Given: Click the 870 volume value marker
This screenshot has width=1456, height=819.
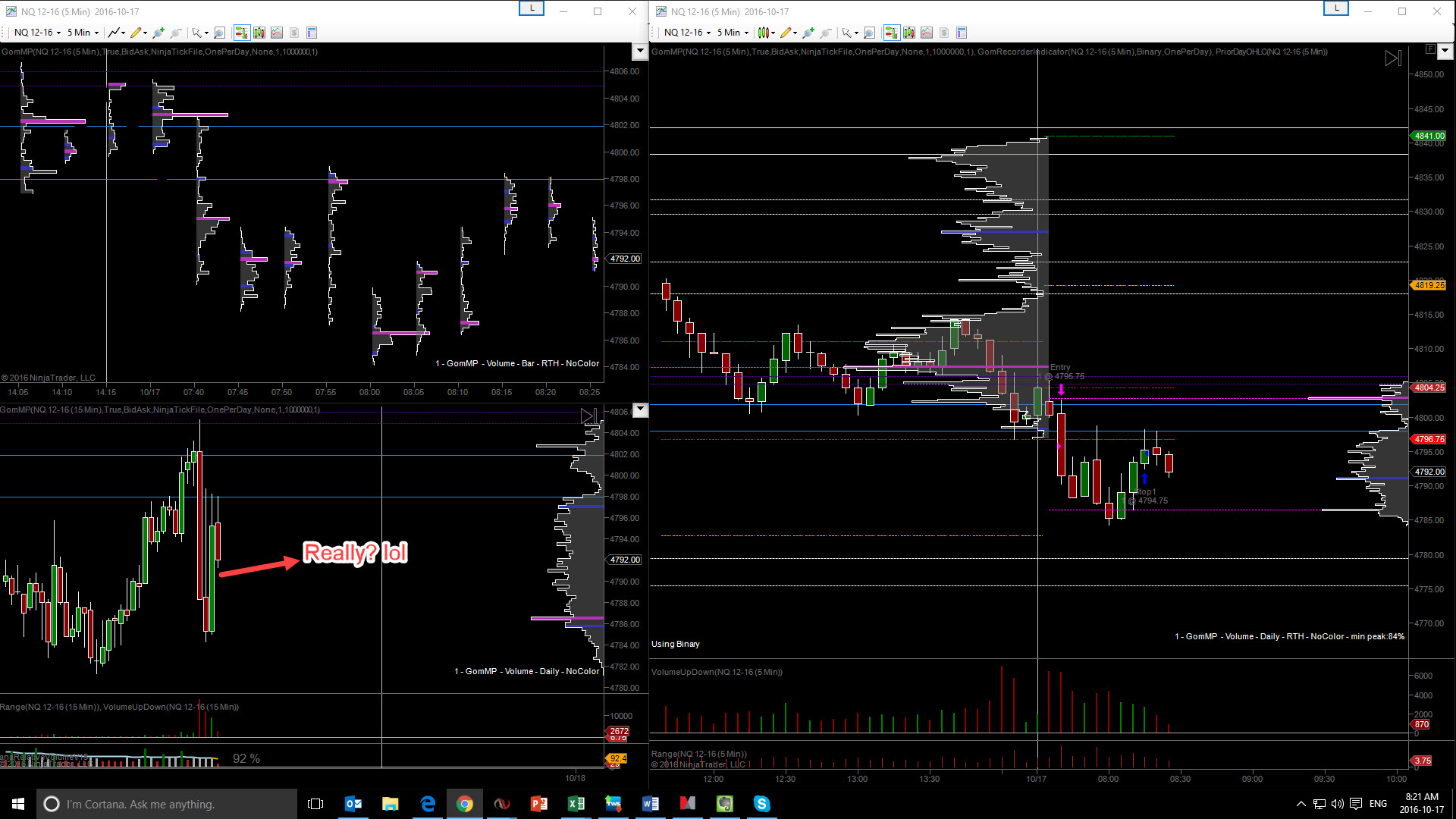Looking at the screenshot, I should 1421,724.
